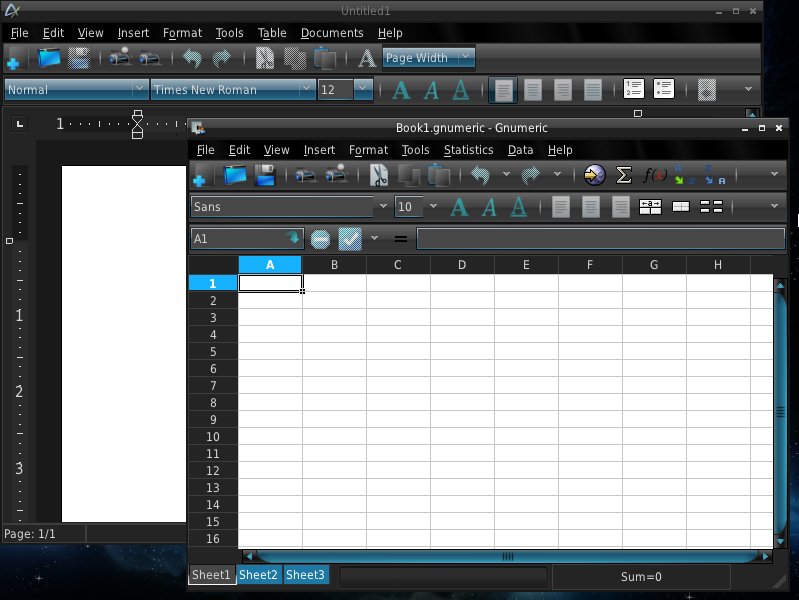The image size is (799, 600).
Task: Click the Paste clipboard icon in Gnumeric
Action: pos(439,175)
